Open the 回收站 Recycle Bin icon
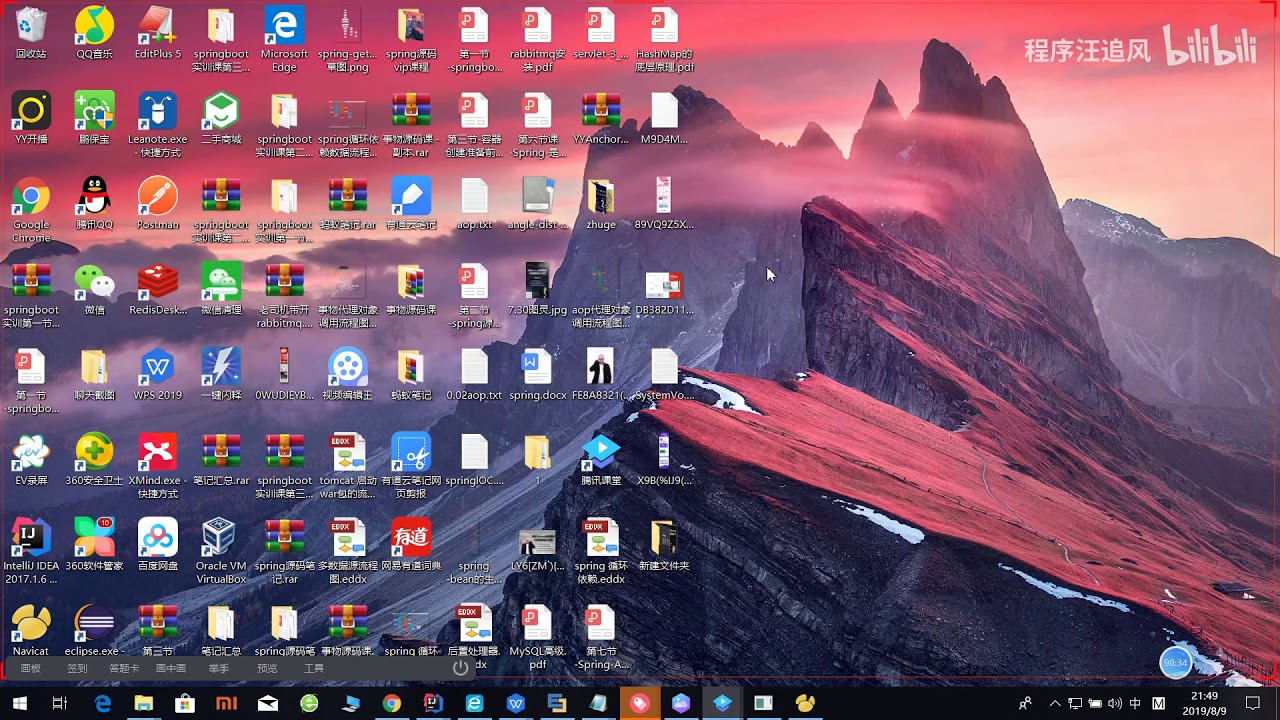Screen dimensions: 1280x720 click(31, 33)
